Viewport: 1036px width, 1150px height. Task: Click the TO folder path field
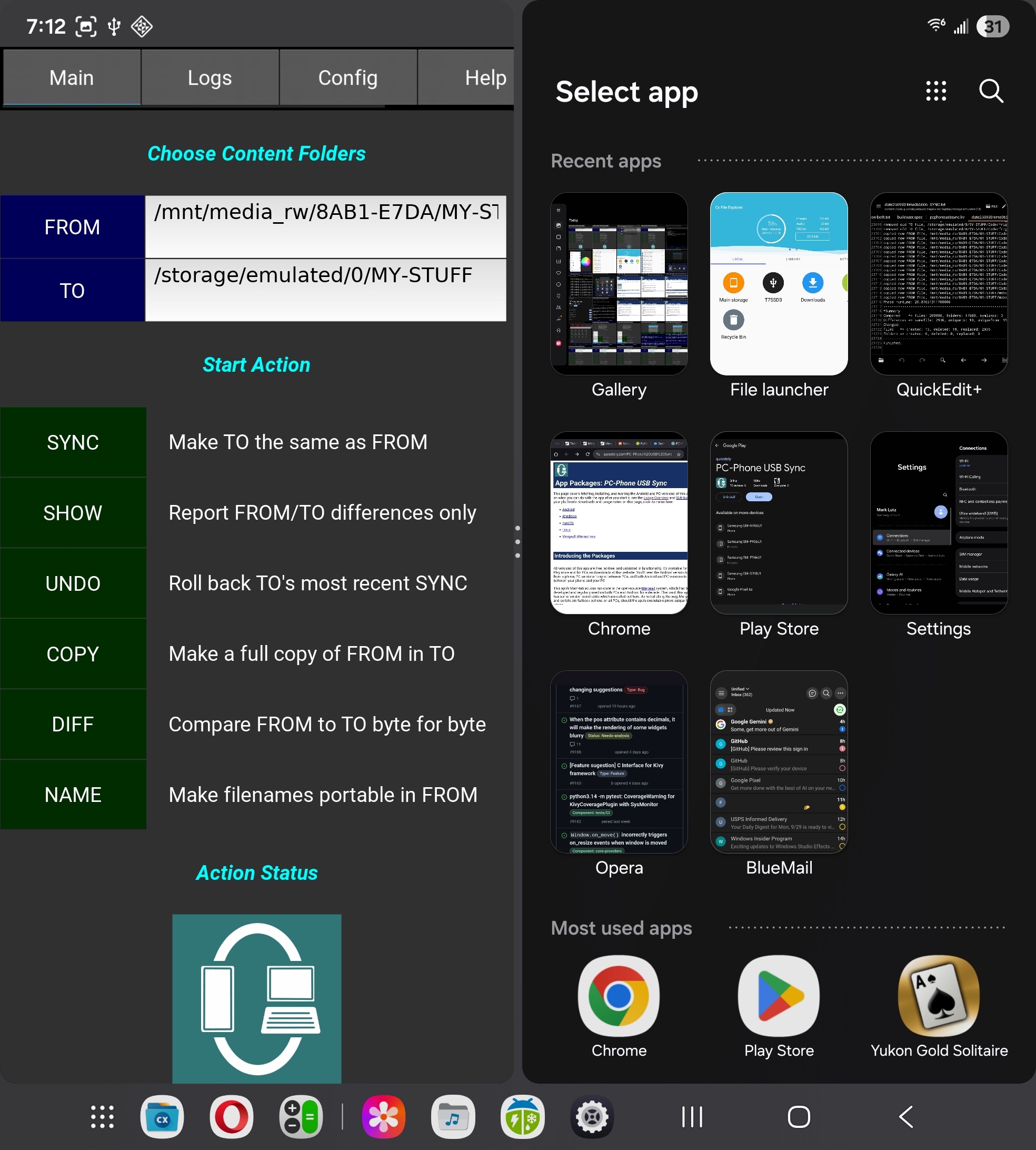click(326, 290)
